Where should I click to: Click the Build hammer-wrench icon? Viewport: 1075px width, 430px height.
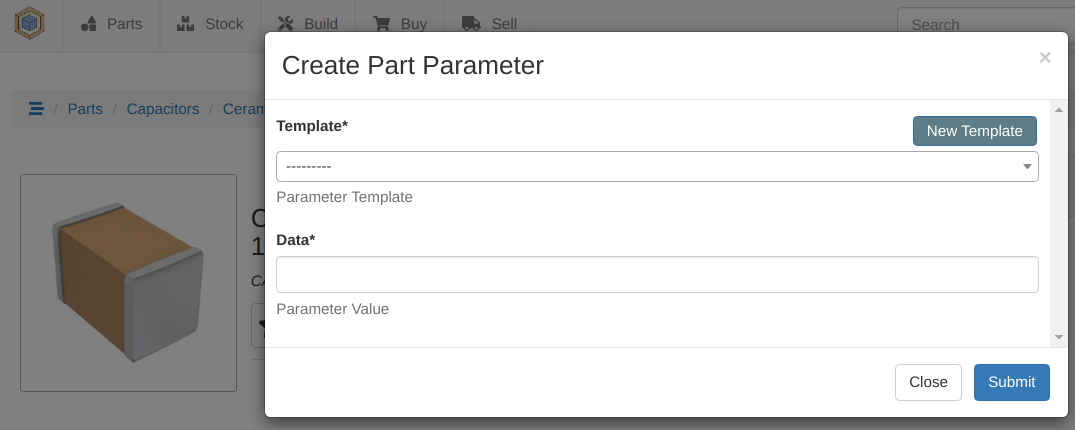click(285, 24)
